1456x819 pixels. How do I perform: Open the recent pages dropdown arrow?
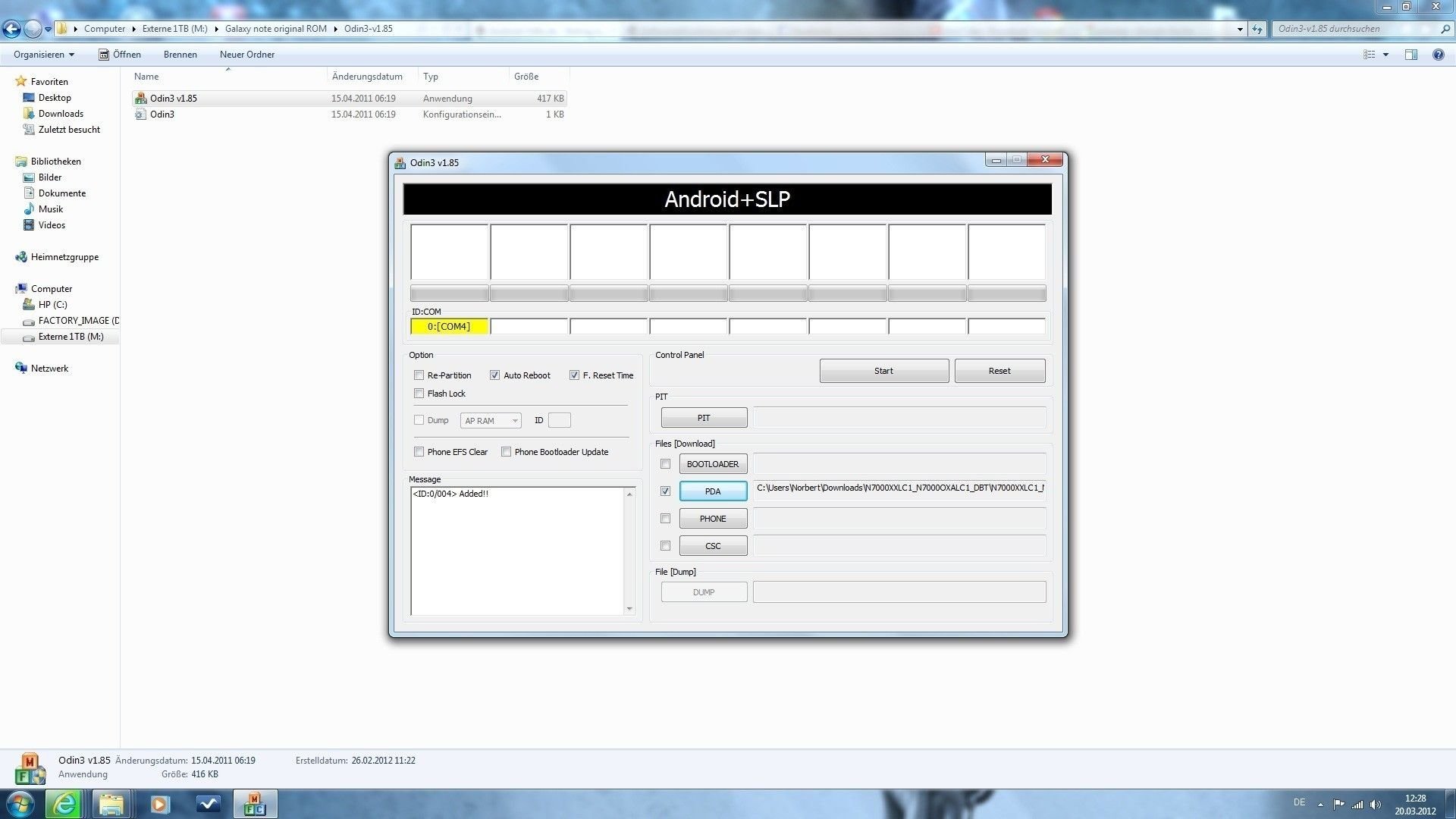coord(48,30)
